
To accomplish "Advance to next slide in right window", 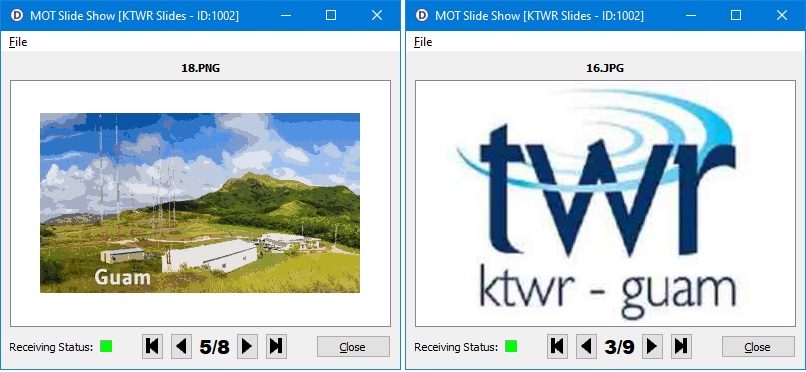I will pyautogui.click(x=652, y=347).
